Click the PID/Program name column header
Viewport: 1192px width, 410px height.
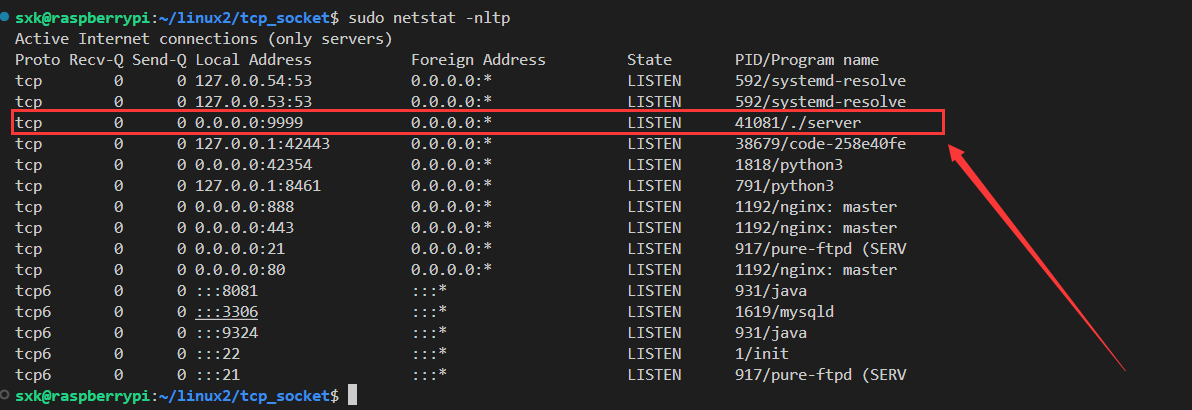807,59
